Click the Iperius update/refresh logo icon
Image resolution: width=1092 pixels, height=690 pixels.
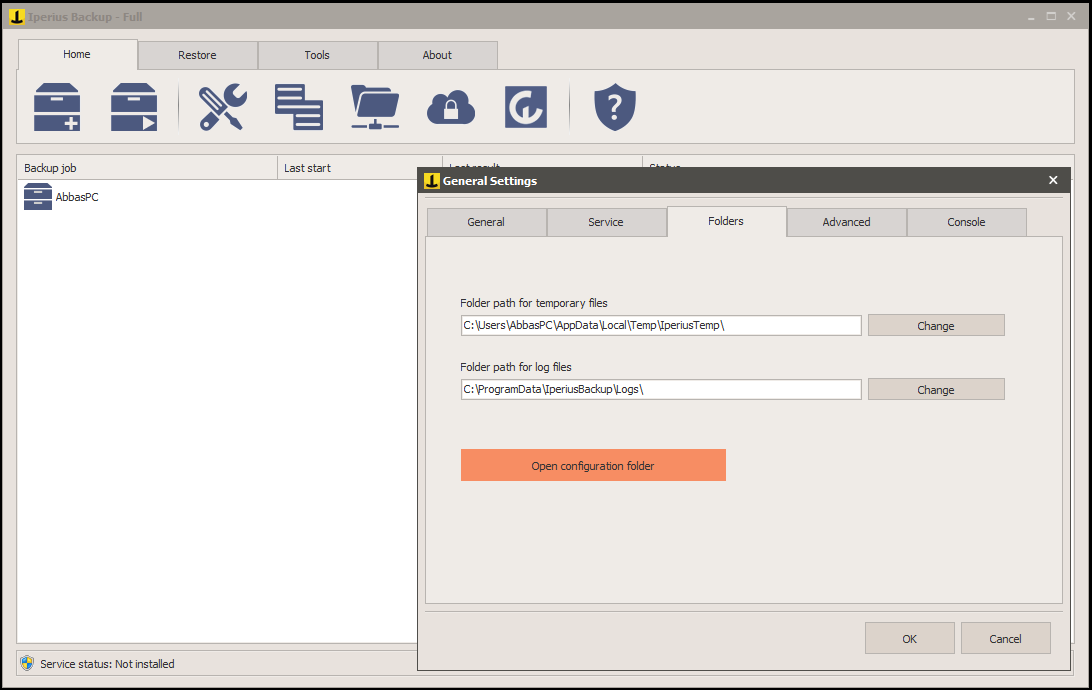click(526, 107)
